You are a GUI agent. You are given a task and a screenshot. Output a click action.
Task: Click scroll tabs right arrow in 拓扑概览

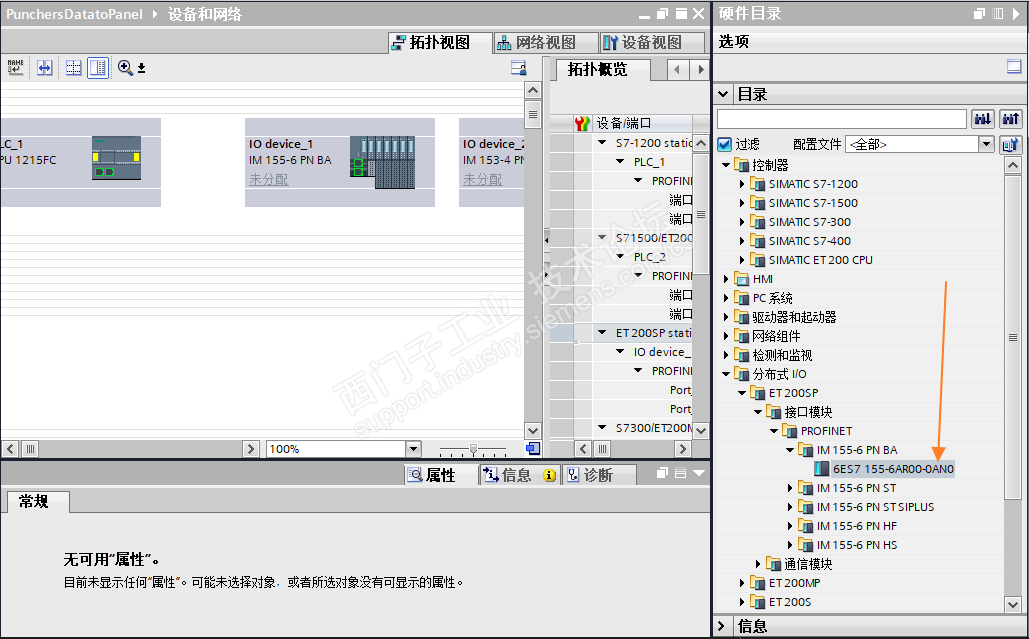[700, 69]
